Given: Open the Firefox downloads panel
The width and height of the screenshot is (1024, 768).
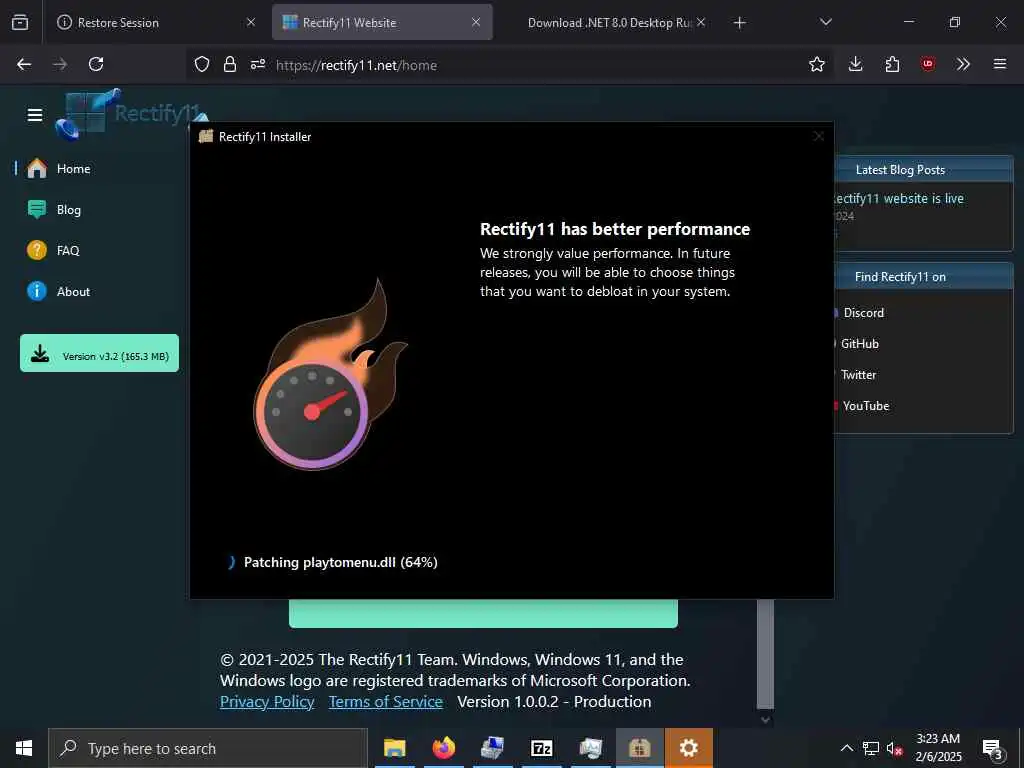Looking at the screenshot, I should pyautogui.click(x=856, y=64).
